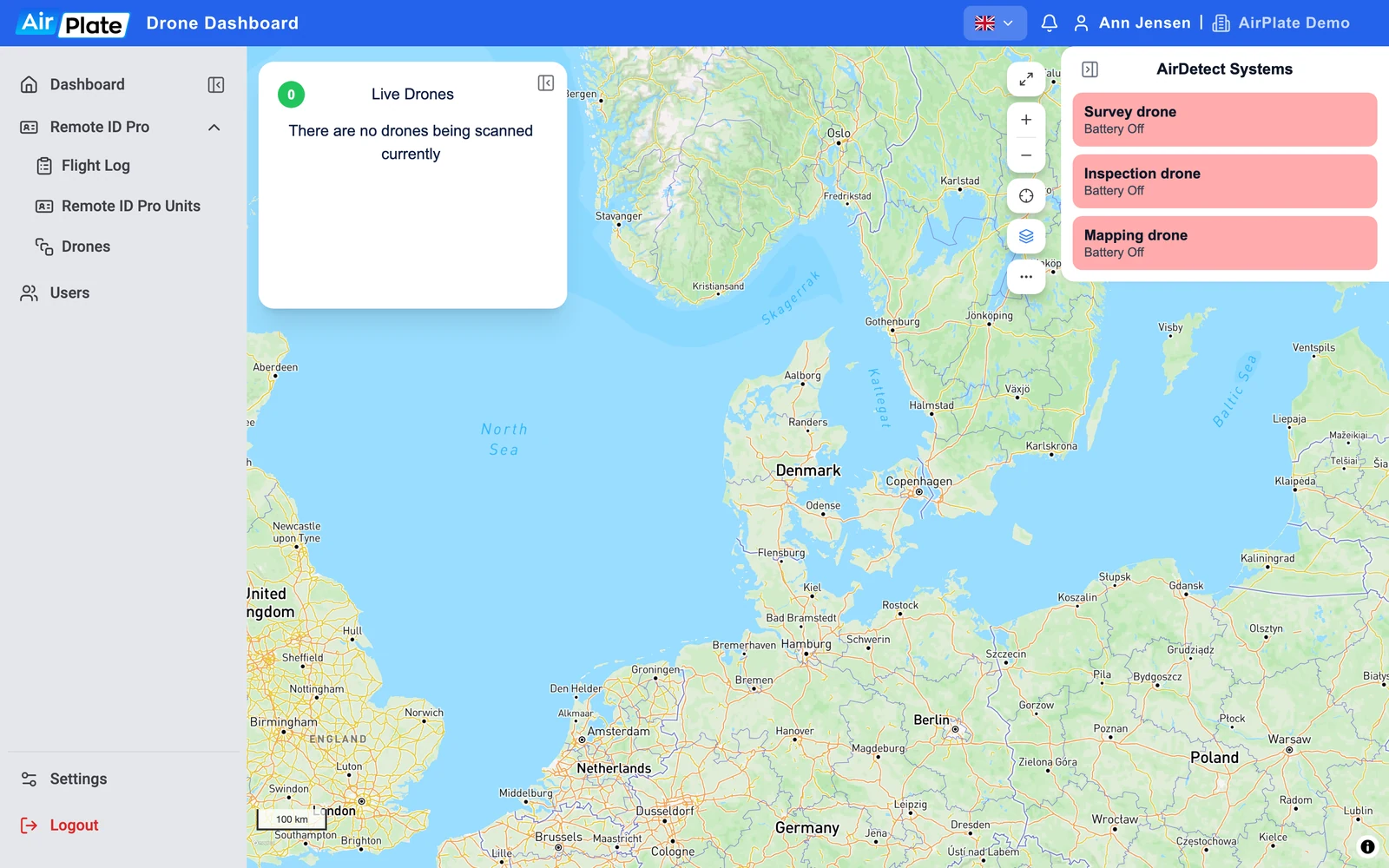Toggle map fullscreen mode
This screenshot has width=1389, height=868.
(x=1026, y=79)
